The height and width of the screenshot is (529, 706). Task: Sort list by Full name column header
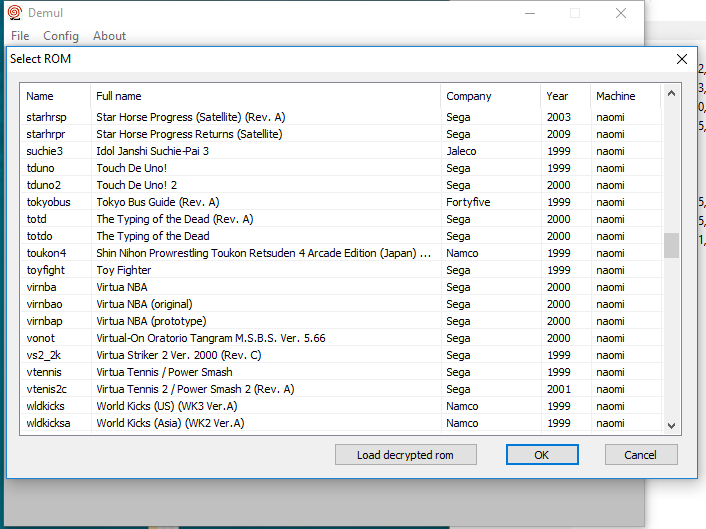tap(265, 96)
